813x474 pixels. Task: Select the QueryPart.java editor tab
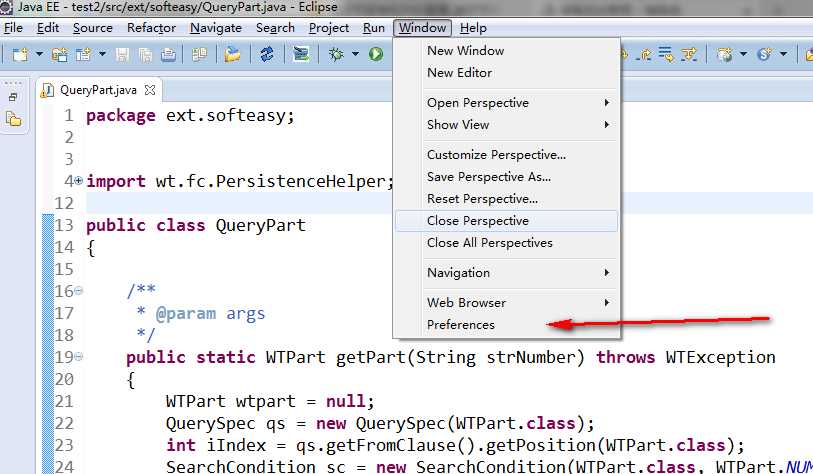[98, 90]
